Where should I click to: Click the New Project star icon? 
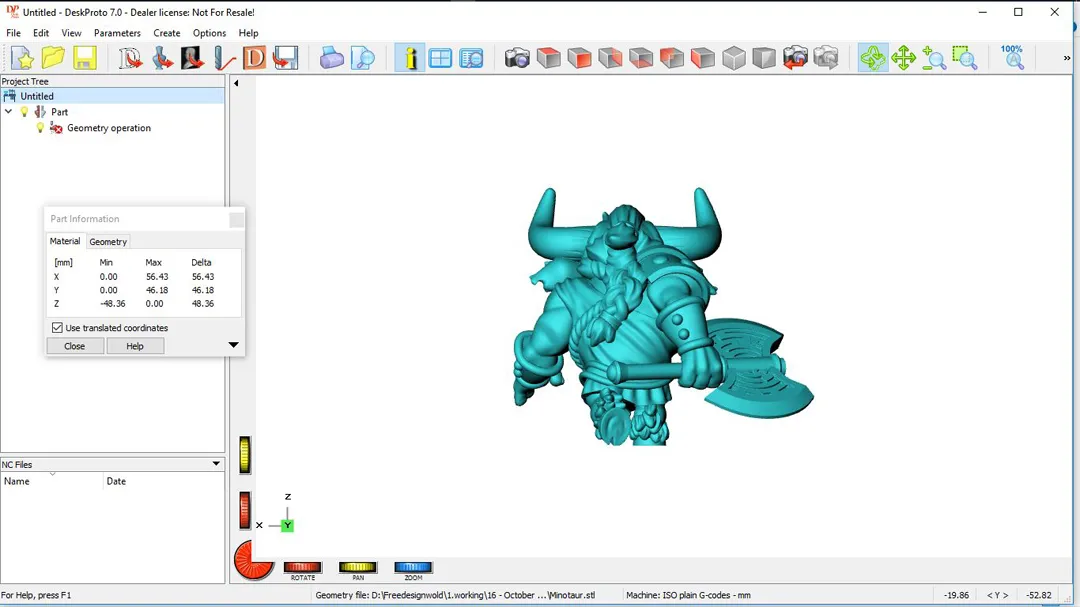23,58
